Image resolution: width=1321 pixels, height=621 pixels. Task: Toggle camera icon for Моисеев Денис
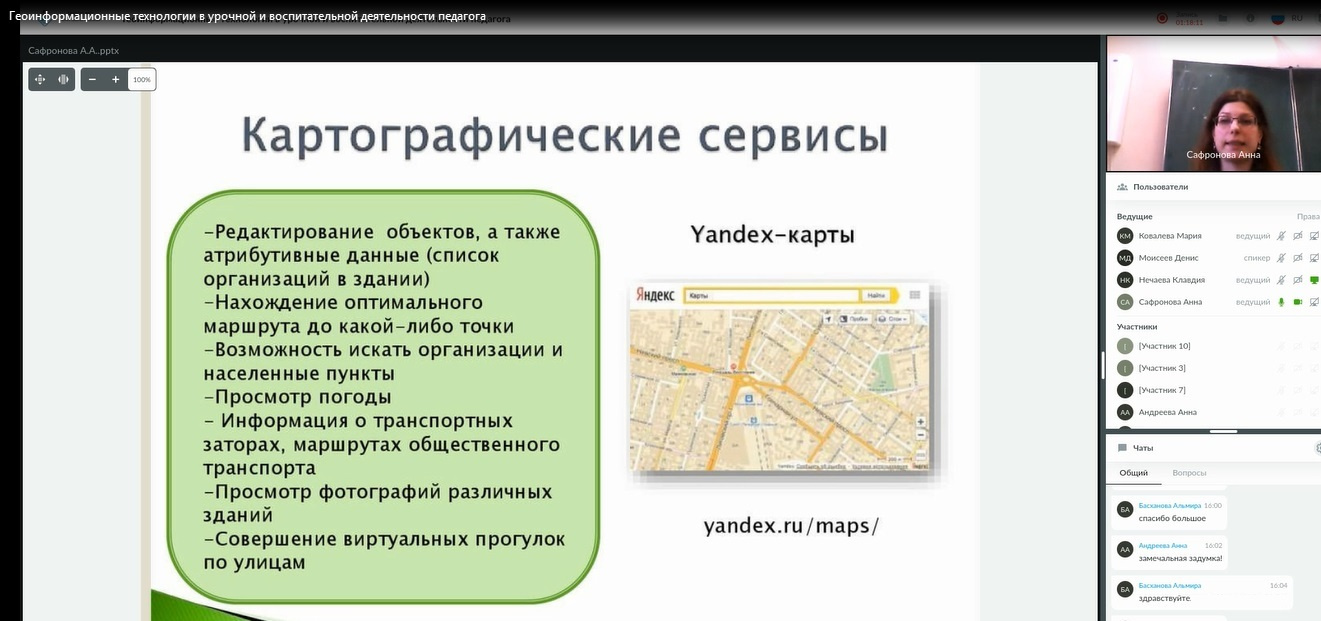1298,258
